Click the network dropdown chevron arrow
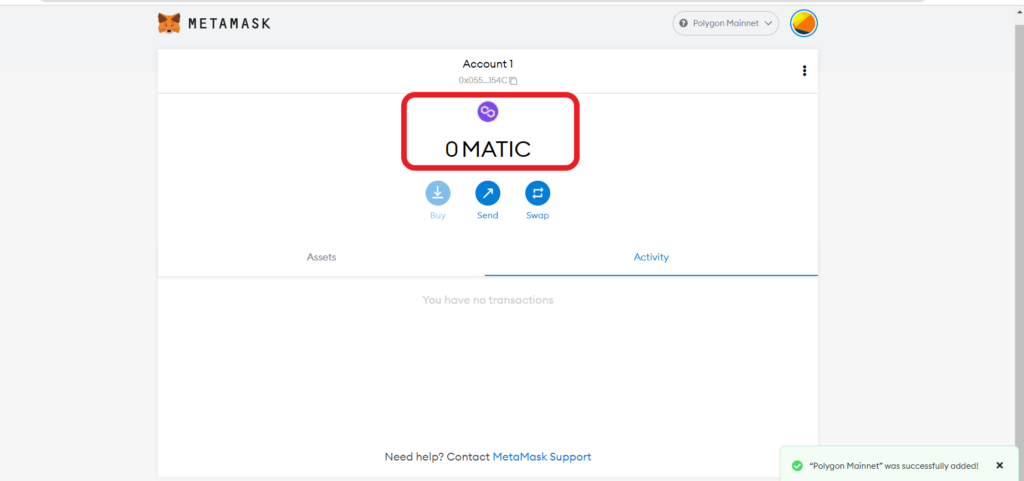Viewport: 1024px width, 481px height. [x=768, y=23]
